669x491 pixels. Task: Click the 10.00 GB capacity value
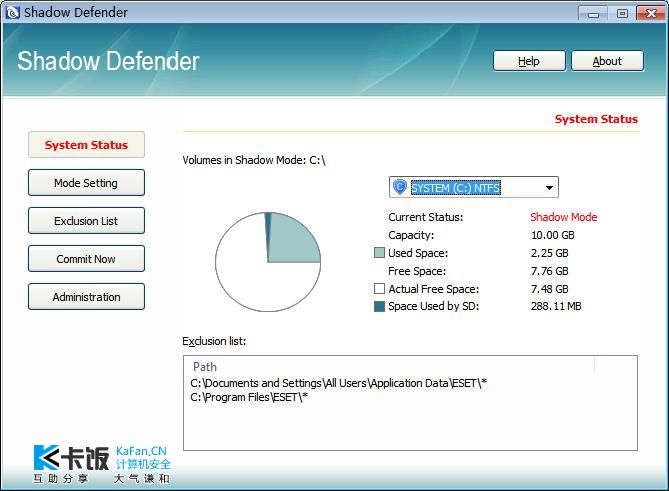coord(553,235)
